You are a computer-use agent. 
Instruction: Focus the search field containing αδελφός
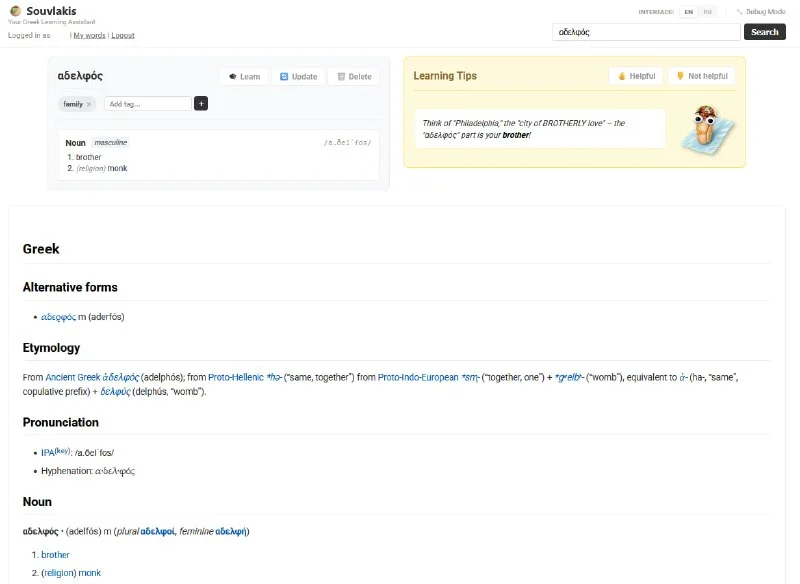coord(646,32)
